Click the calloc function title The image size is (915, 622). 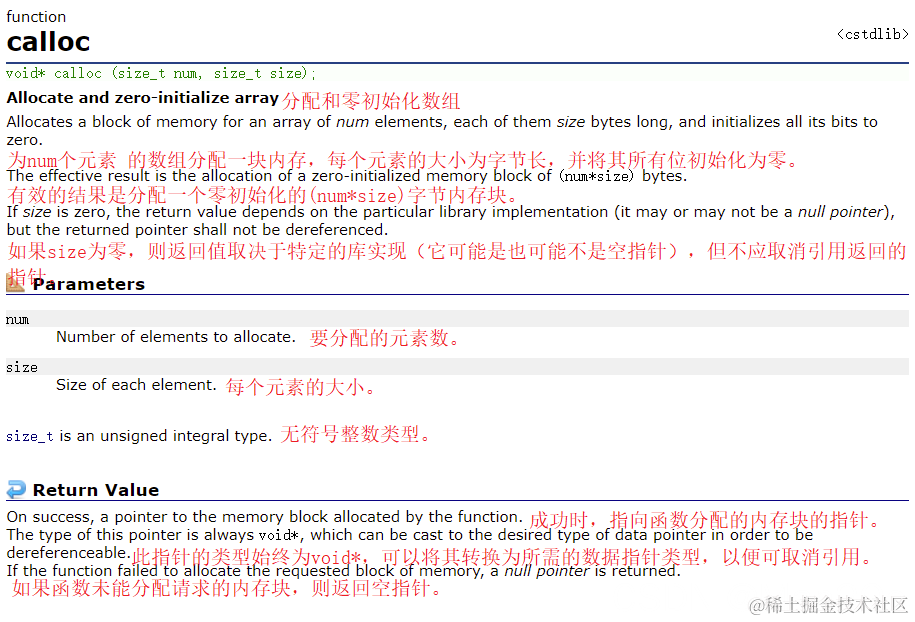click(x=48, y=41)
